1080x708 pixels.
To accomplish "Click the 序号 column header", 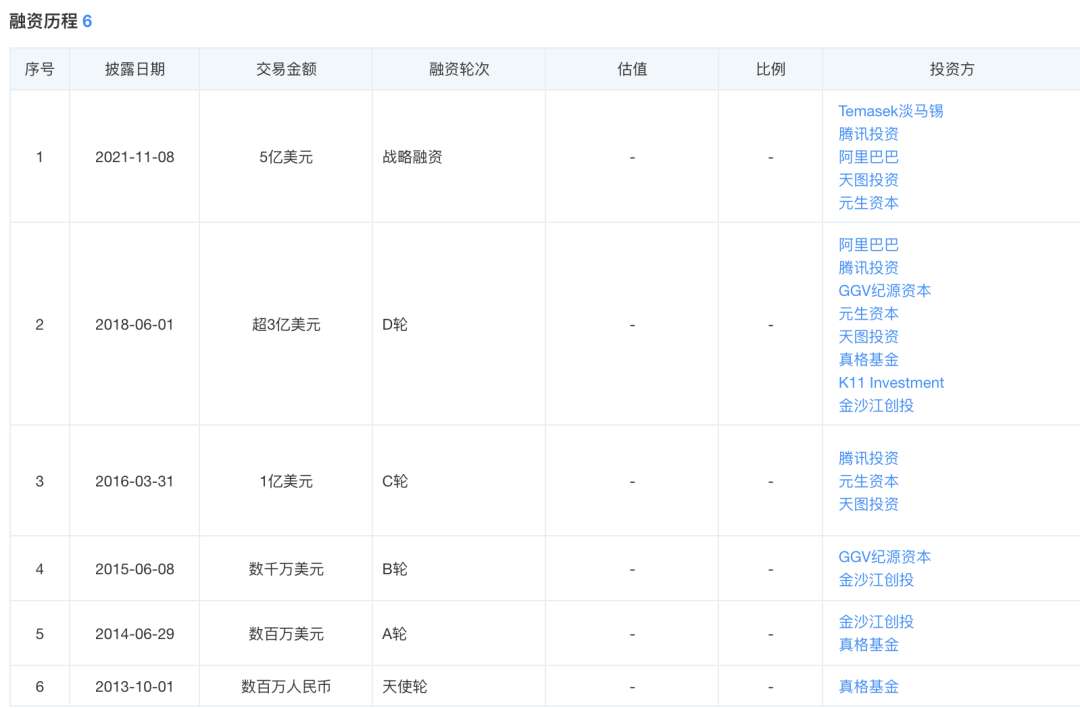I will pyautogui.click(x=39, y=69).
